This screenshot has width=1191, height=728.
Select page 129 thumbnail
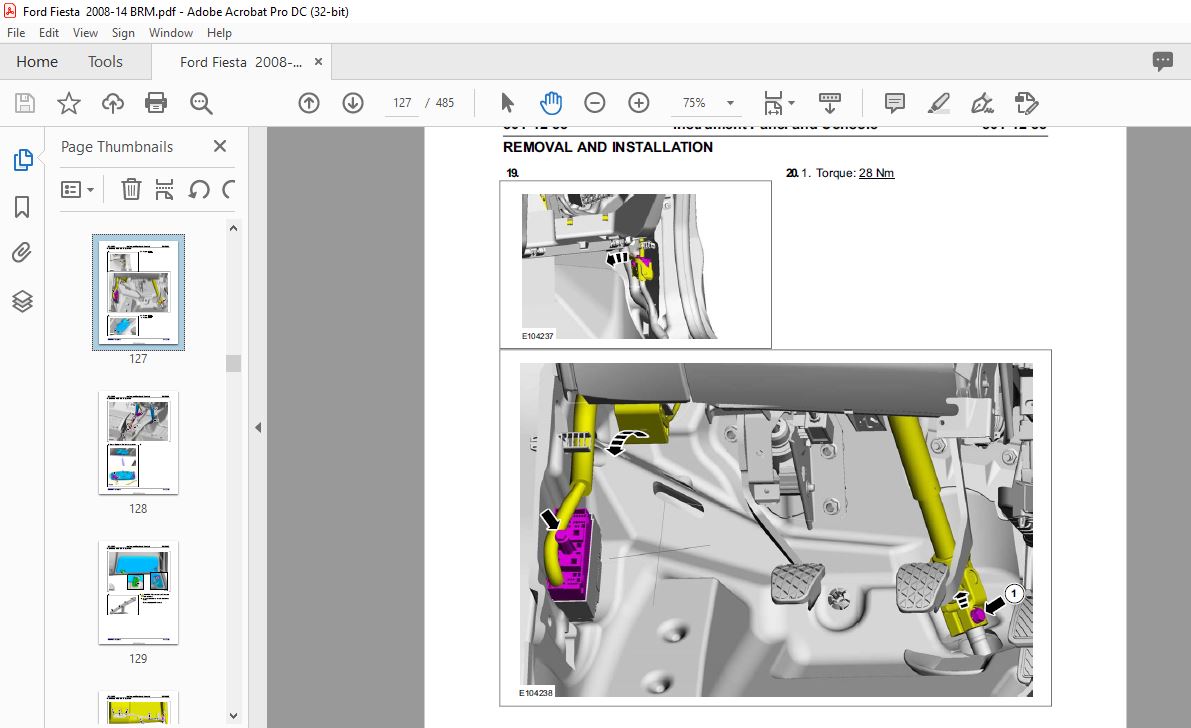click(x=138, y=593)
